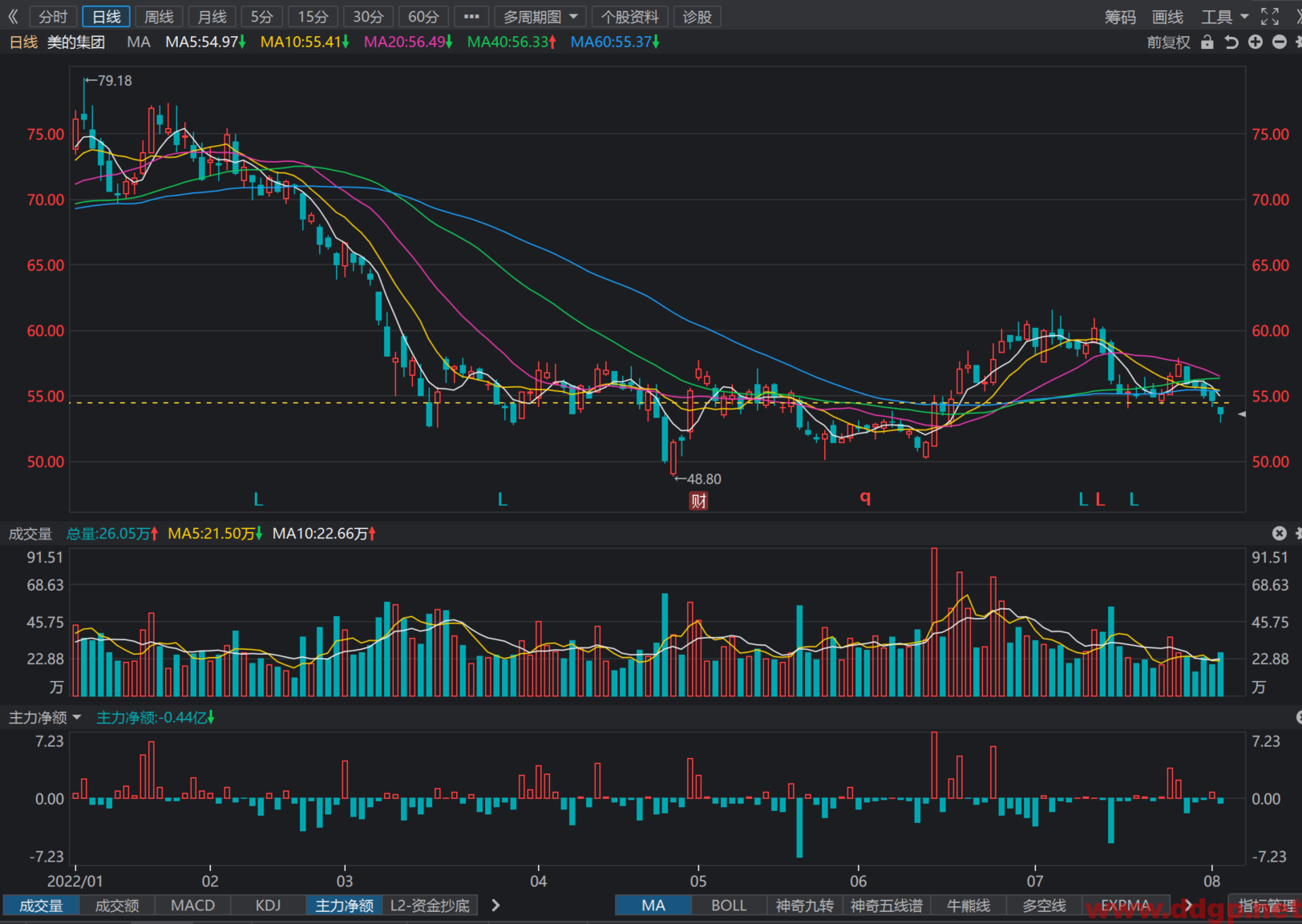Switch to the MACD indicator tab

pyautogui.click(x=192, y=906)
